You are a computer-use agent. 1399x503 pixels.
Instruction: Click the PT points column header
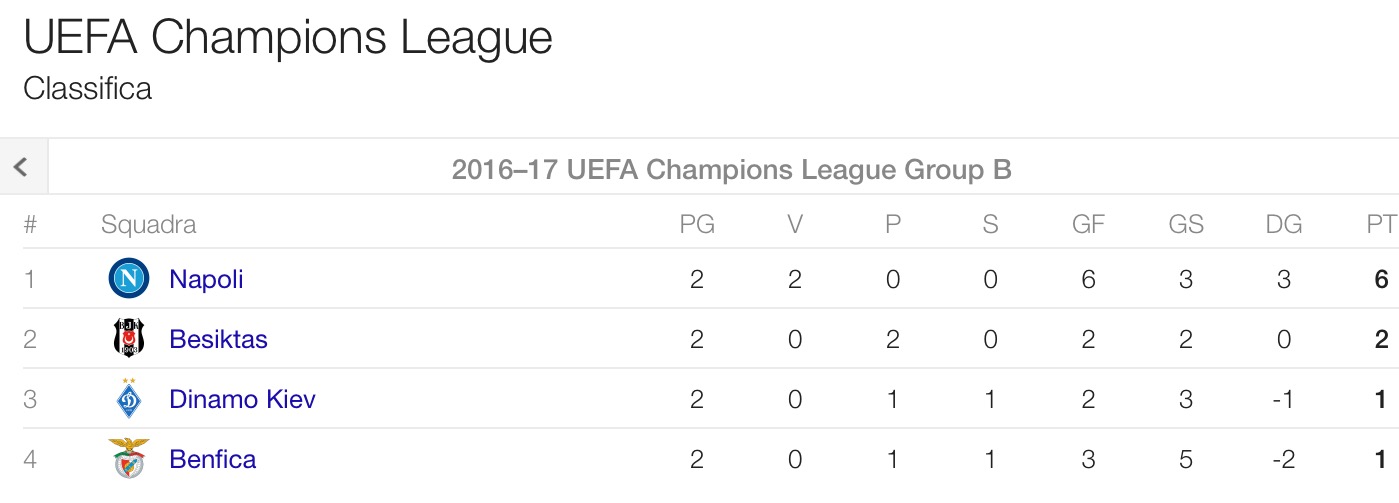point(1381,225)
